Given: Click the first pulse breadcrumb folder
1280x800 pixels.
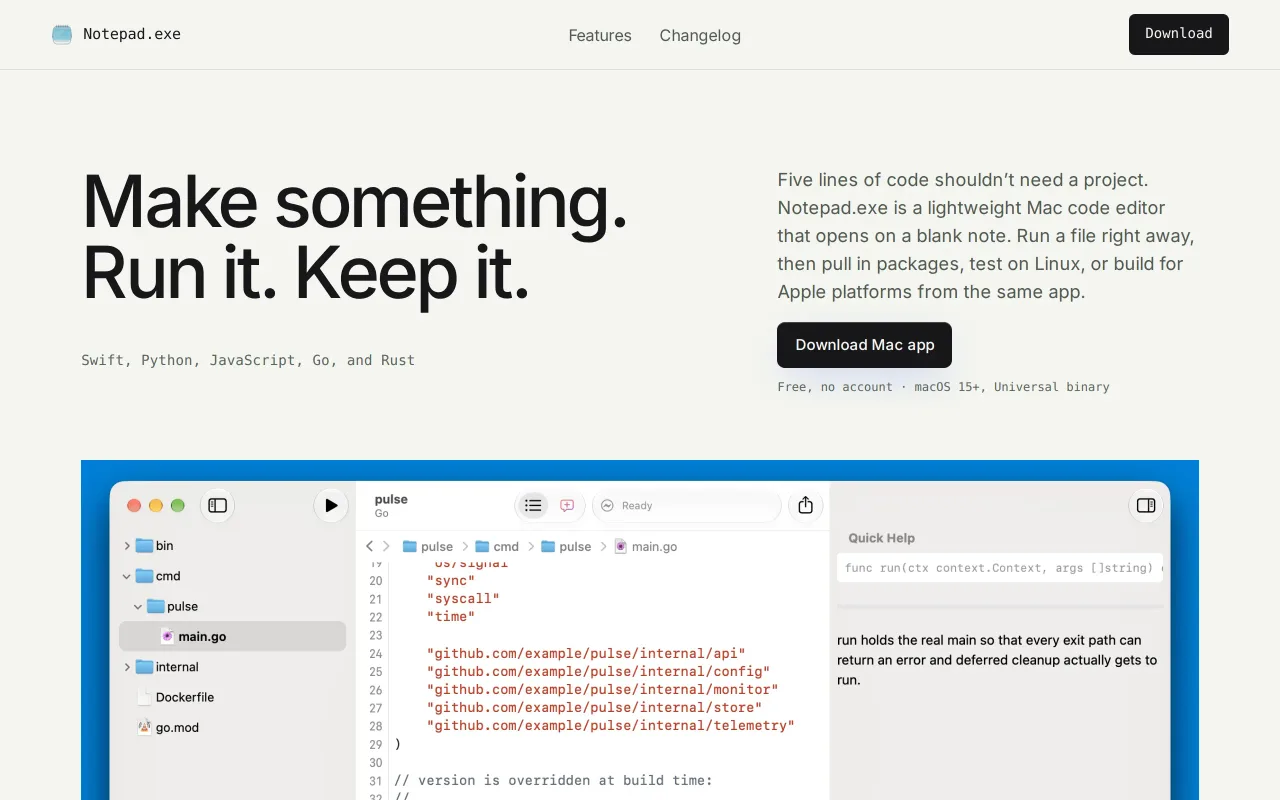Looking at the screenshot, I should click(x=428, y=546).
